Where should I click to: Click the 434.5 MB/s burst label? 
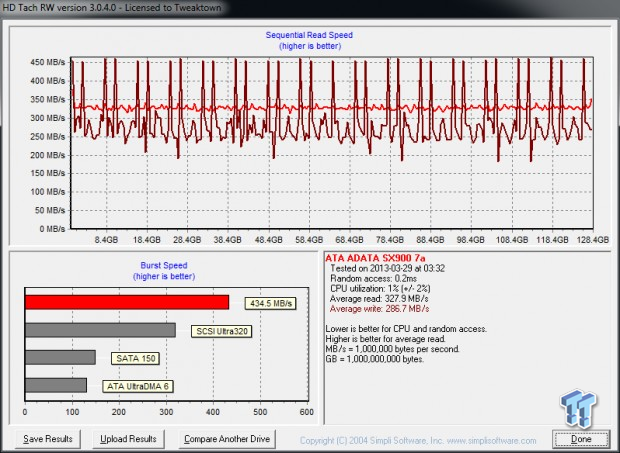click(270, 304)
